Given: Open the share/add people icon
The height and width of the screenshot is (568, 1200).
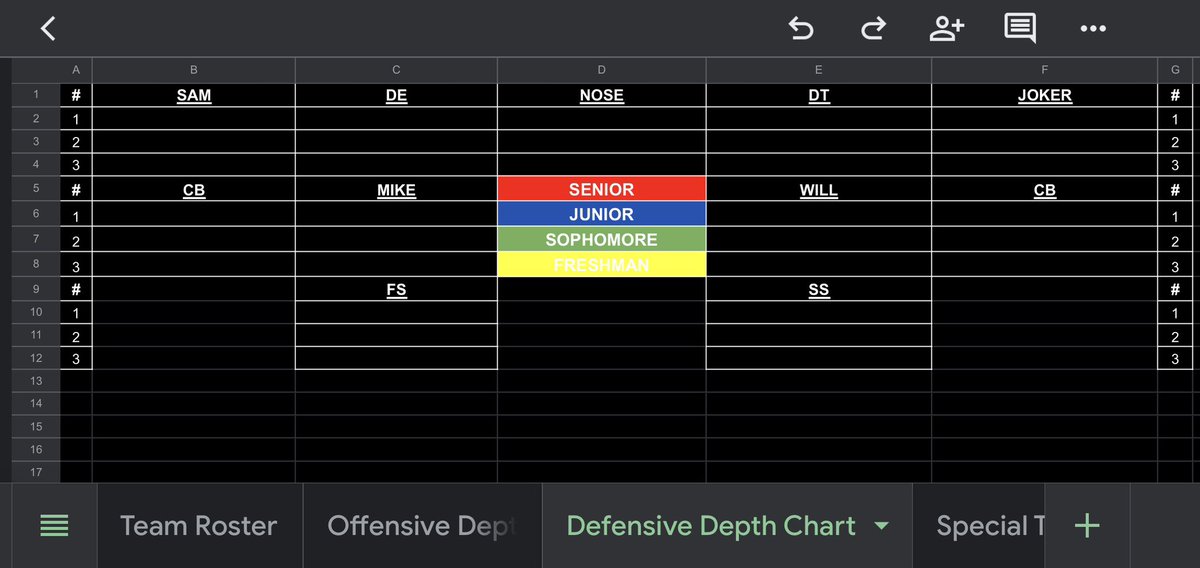Looking at the screenshot, I should pyautogui.click(x=946, y=28).
